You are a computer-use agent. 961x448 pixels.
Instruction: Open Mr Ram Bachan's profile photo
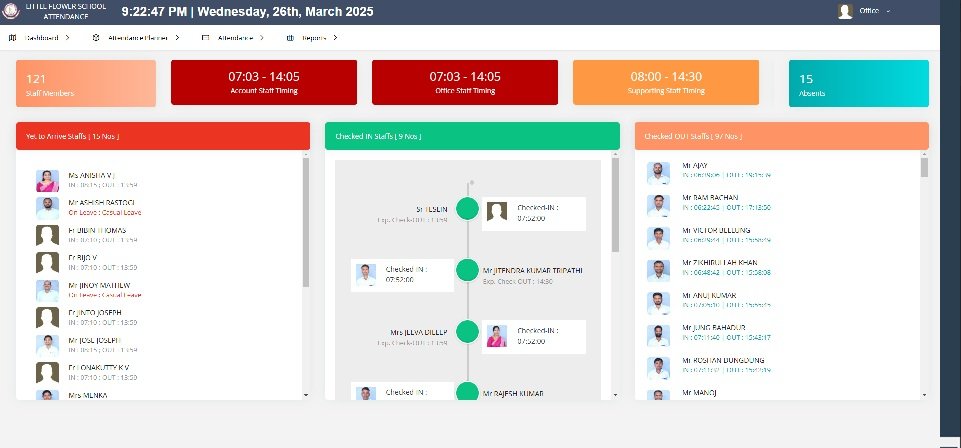tap(658, 206)
